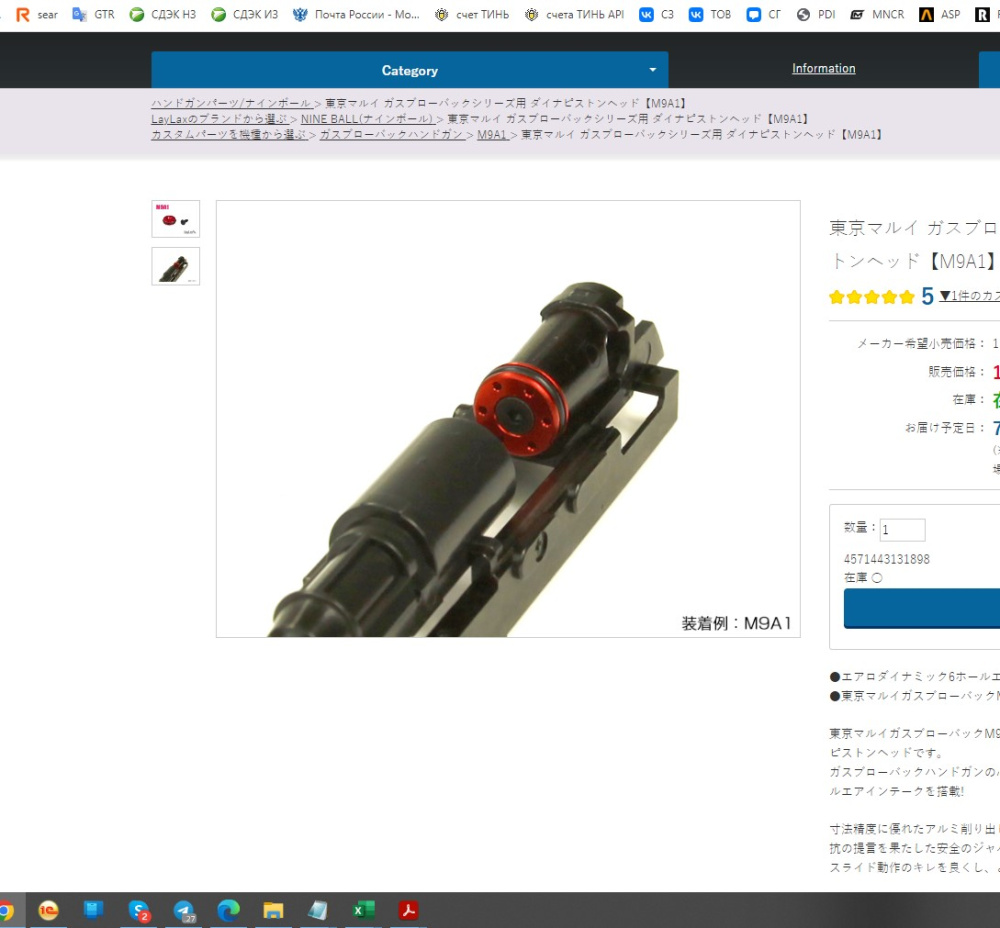Click the main M9A1 product image
Viewport: 1000px width, 928px height.
pyautogui.click(x=508, y=419)
